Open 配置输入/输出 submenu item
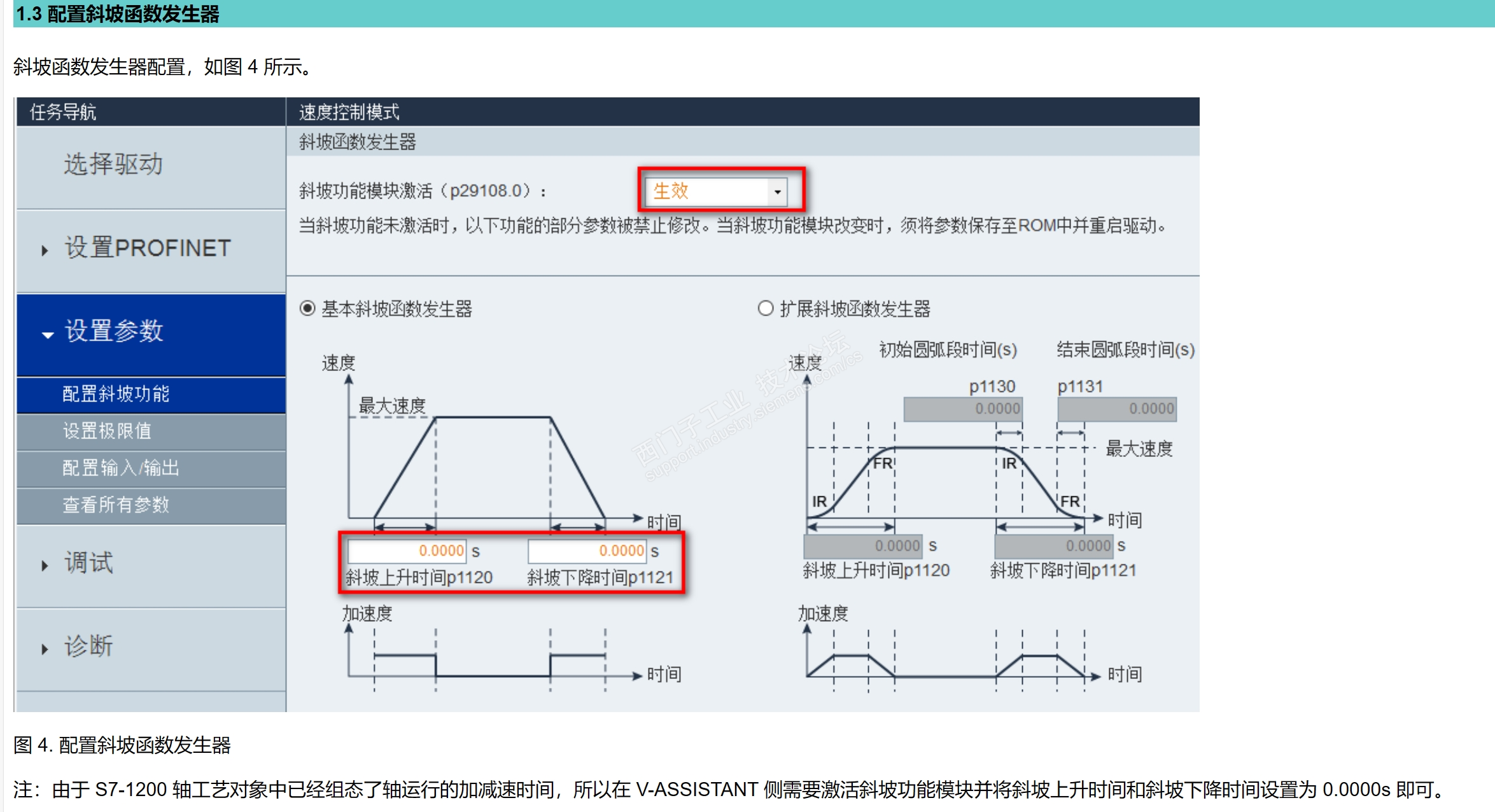The image size is (1495, 812). point(121,468)
